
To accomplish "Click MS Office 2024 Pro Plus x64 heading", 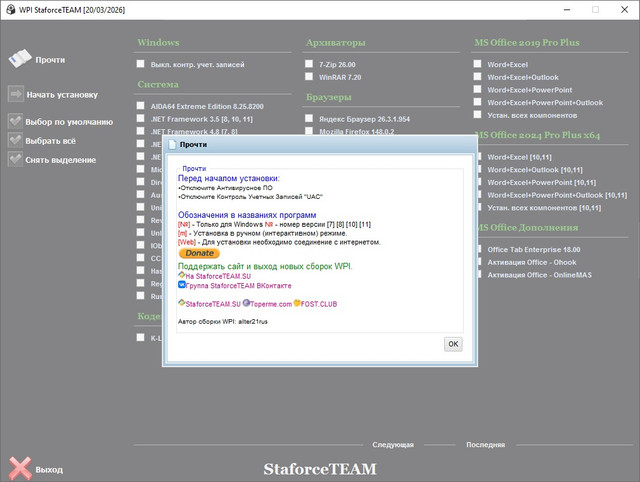I will point(539,135).
